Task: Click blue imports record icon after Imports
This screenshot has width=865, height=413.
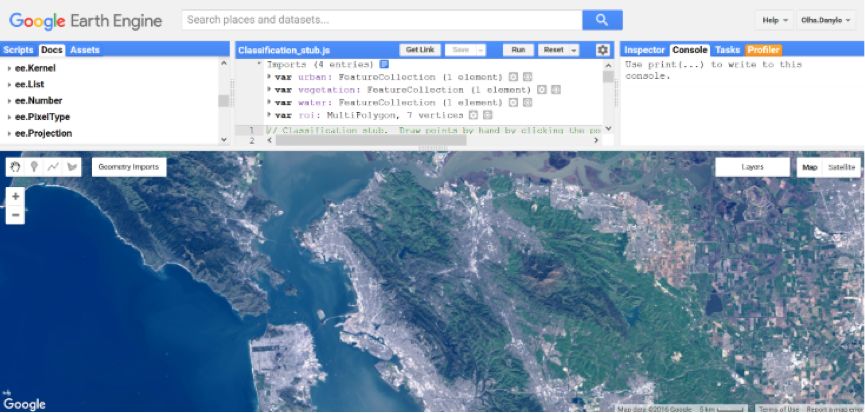Action: coord(385,64)
